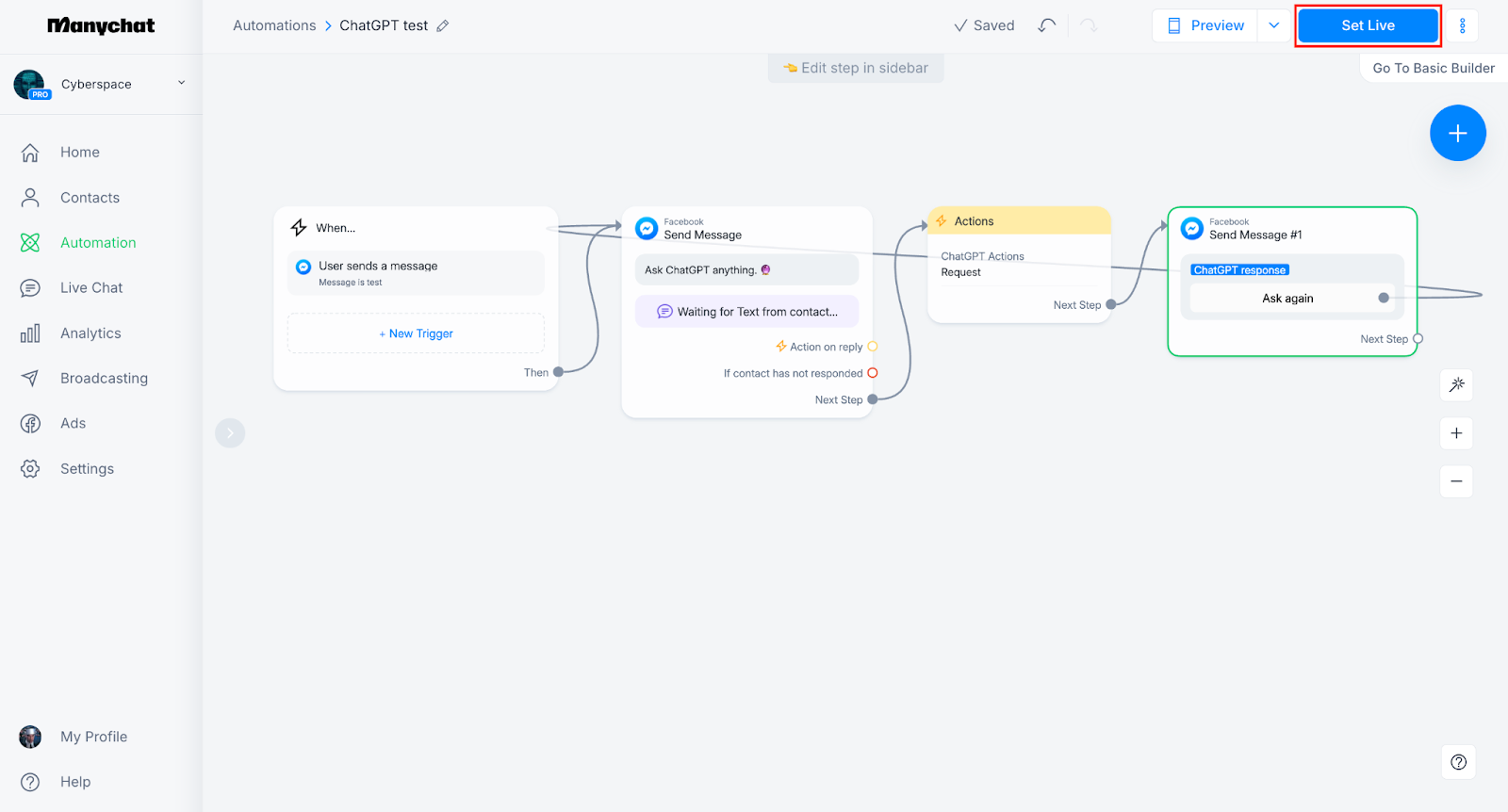Click Next Step connector in Actions card
The image size is (1508, 812).
(x=1111, y=304)
